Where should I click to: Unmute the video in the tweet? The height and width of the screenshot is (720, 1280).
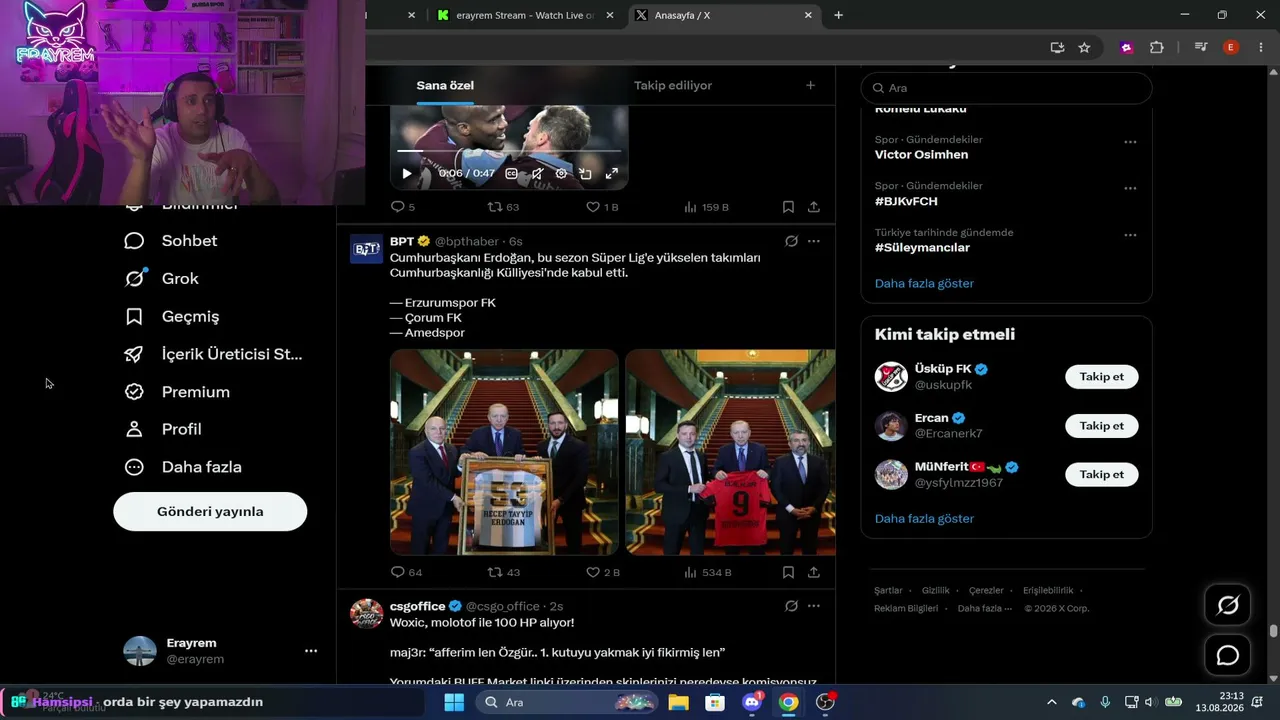point(537,174)
